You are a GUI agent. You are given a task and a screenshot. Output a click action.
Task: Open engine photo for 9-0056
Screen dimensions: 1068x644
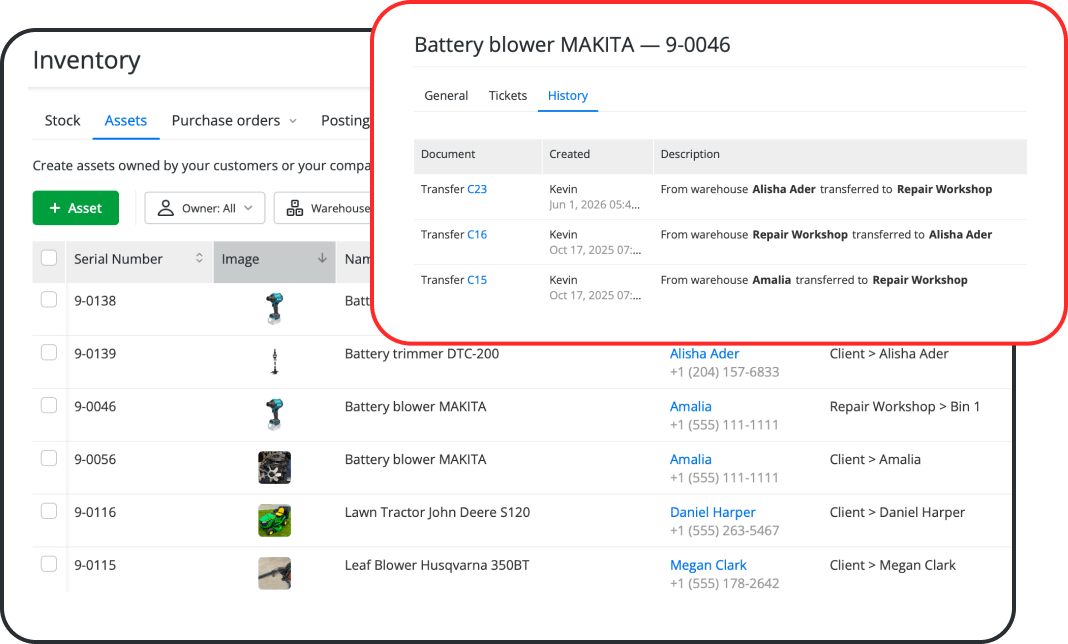tap(274, 467)
